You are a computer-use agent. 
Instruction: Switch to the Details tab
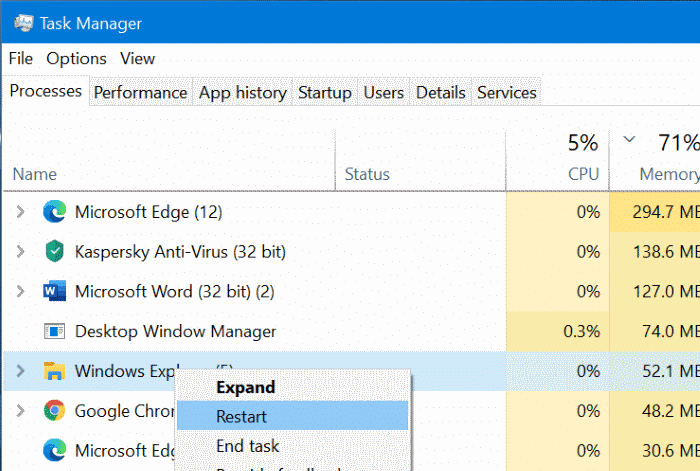(441, 92)
